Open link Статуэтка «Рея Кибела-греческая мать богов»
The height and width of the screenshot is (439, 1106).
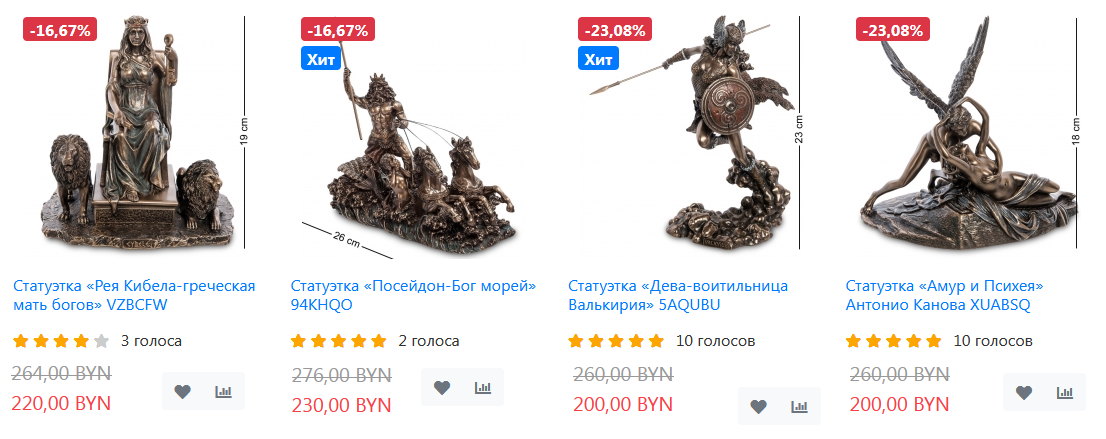134,296
